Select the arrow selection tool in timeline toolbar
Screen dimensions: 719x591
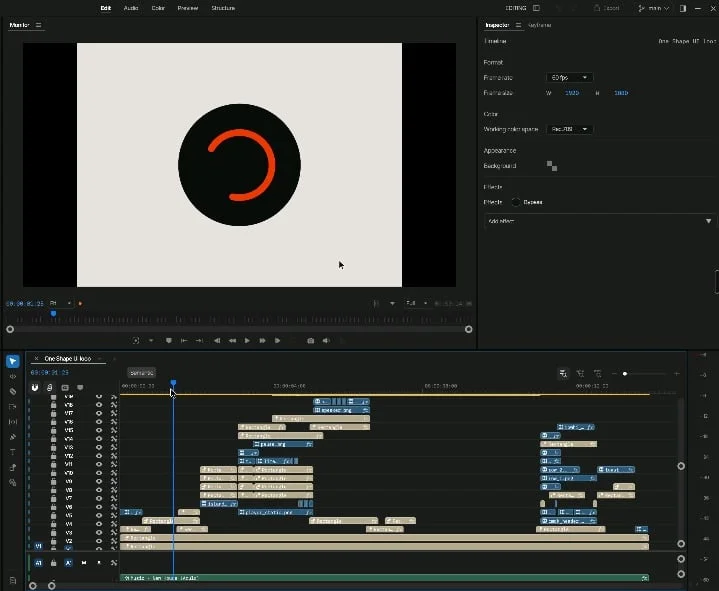point(13,361)
